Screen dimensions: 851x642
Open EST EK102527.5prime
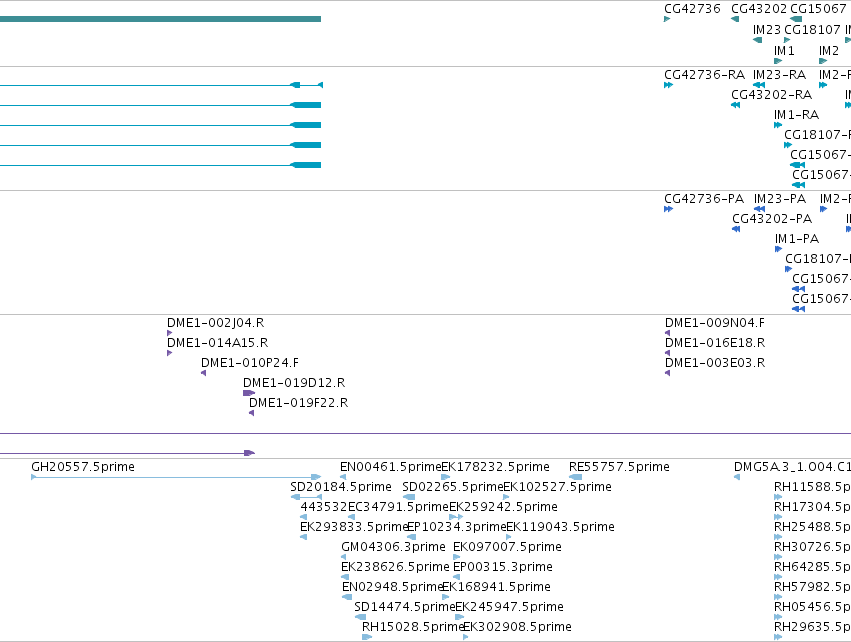tap(557, 487)
